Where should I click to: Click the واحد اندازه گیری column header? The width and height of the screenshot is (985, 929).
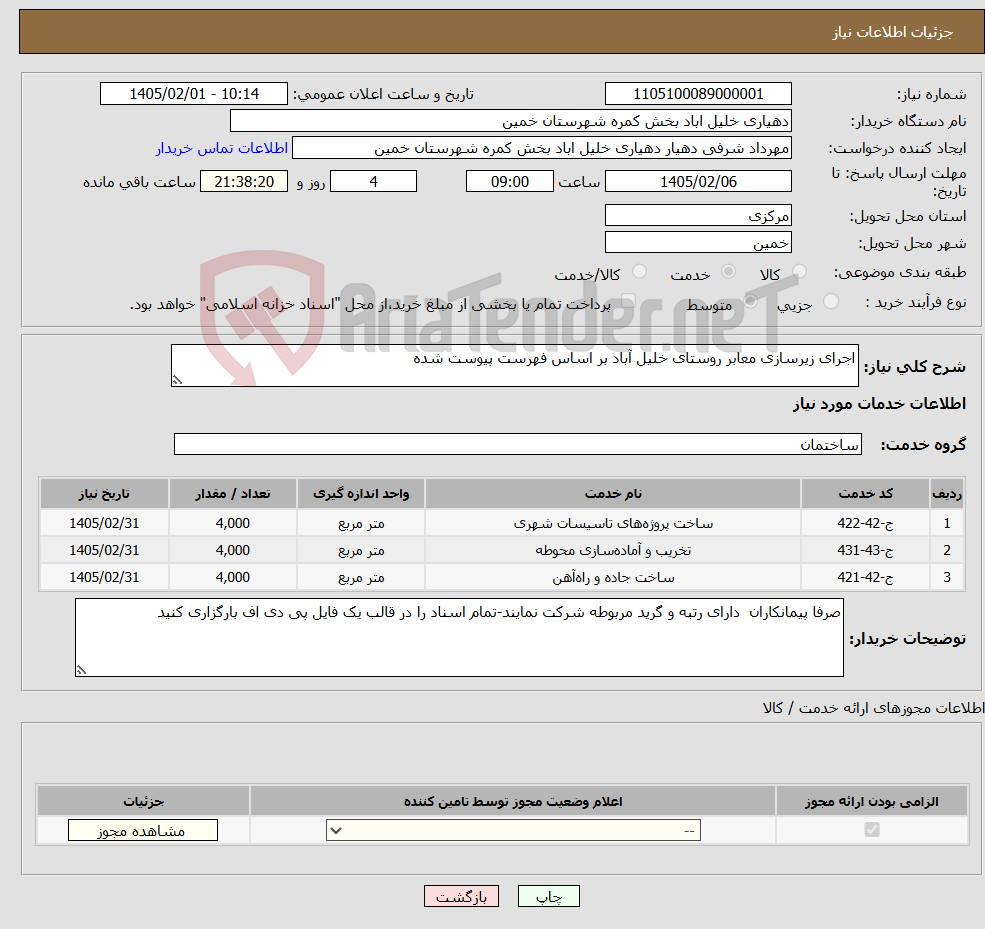[x=361, y=494]
